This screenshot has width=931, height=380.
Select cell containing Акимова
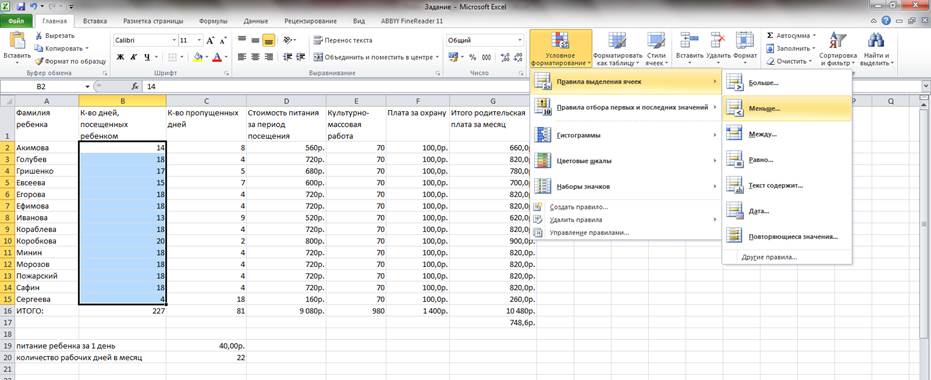(x=46, y=148)
